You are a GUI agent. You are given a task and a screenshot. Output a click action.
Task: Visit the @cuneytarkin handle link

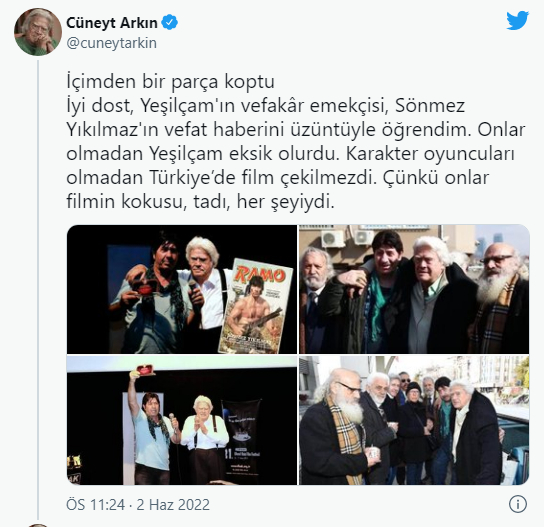pyautogui.click(x=111, y=43)
